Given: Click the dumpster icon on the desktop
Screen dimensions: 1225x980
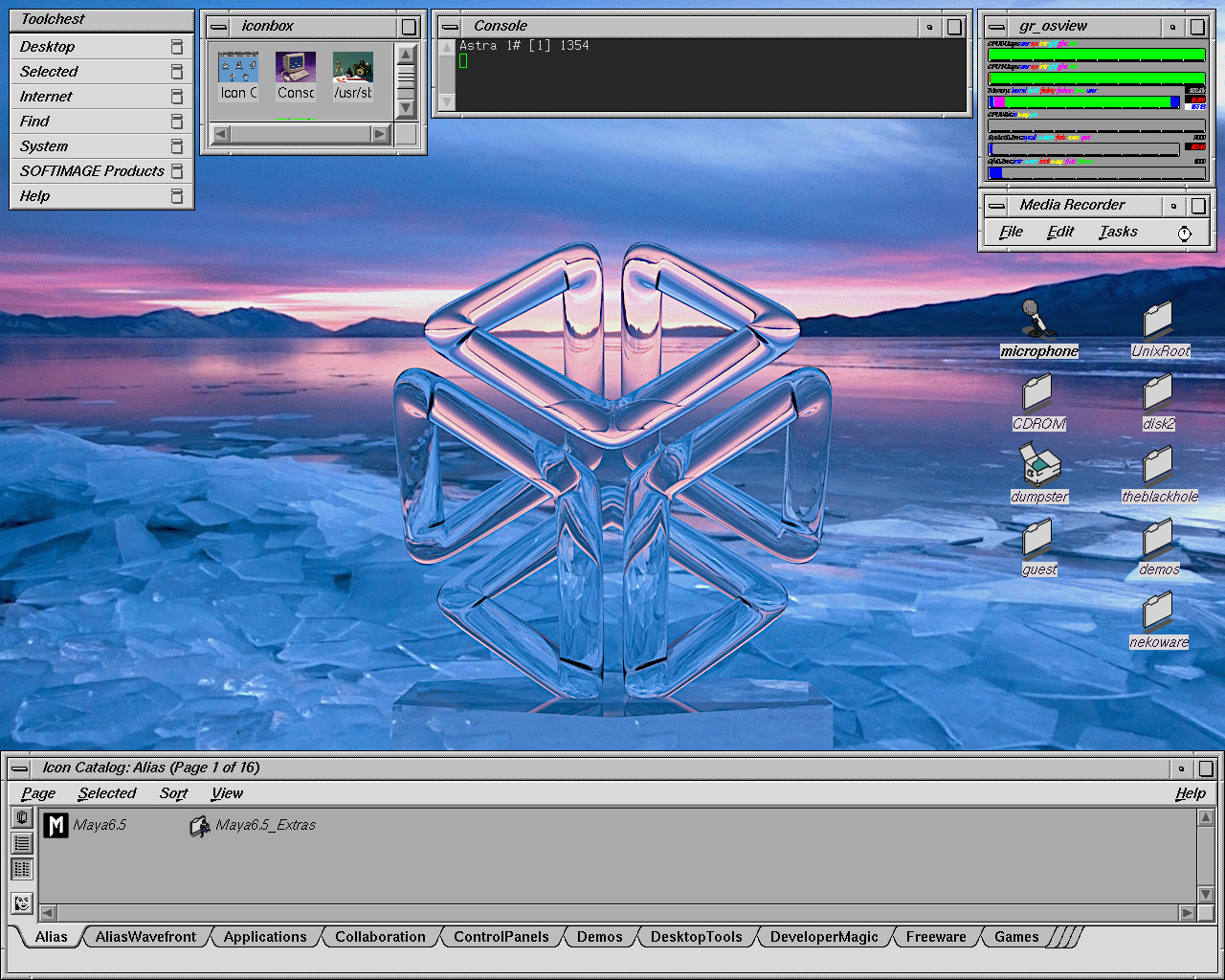Looking at the screenshot, I should (1038, 465).
